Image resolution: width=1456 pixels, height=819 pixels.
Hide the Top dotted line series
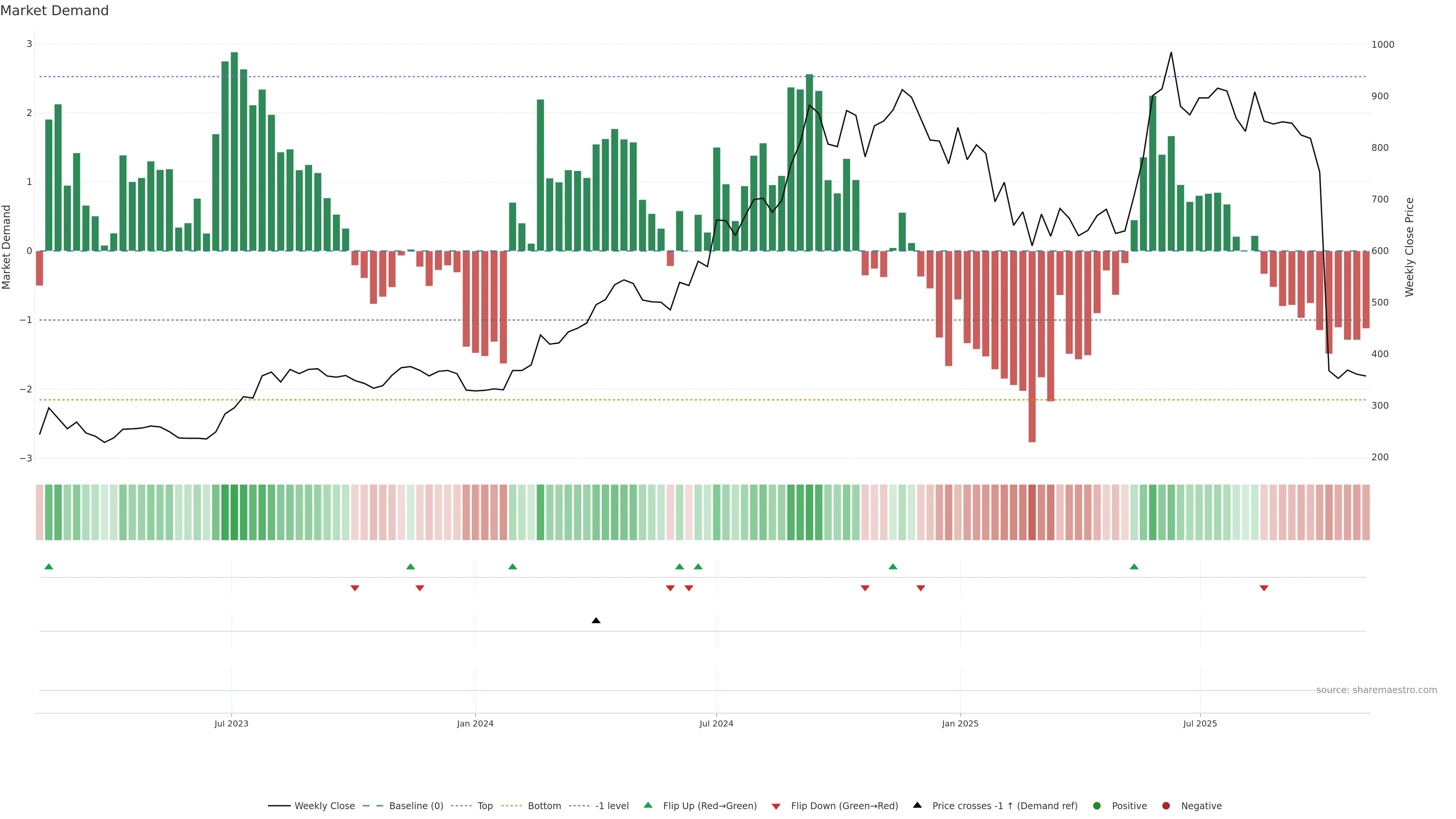(x=485, y=806)
